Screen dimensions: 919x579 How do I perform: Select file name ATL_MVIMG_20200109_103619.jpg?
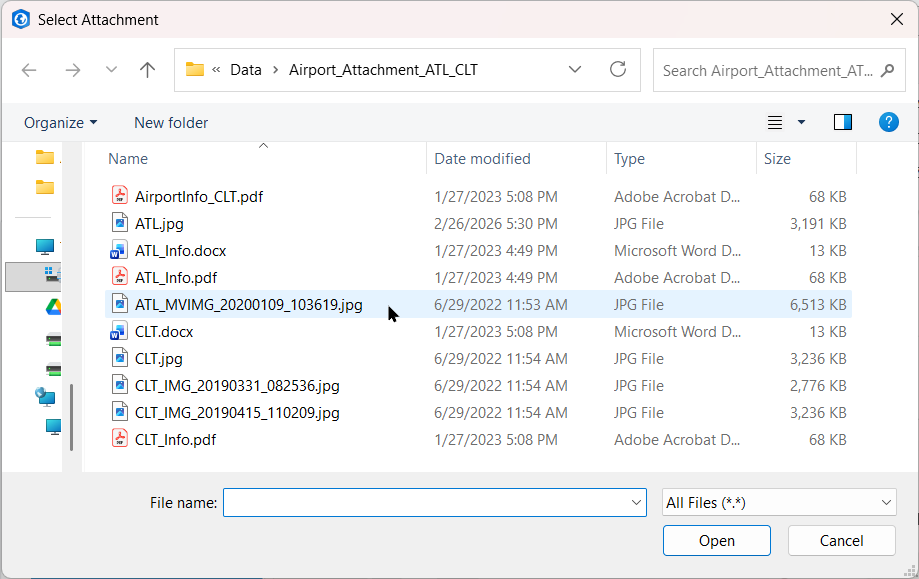tap(249, 305)
